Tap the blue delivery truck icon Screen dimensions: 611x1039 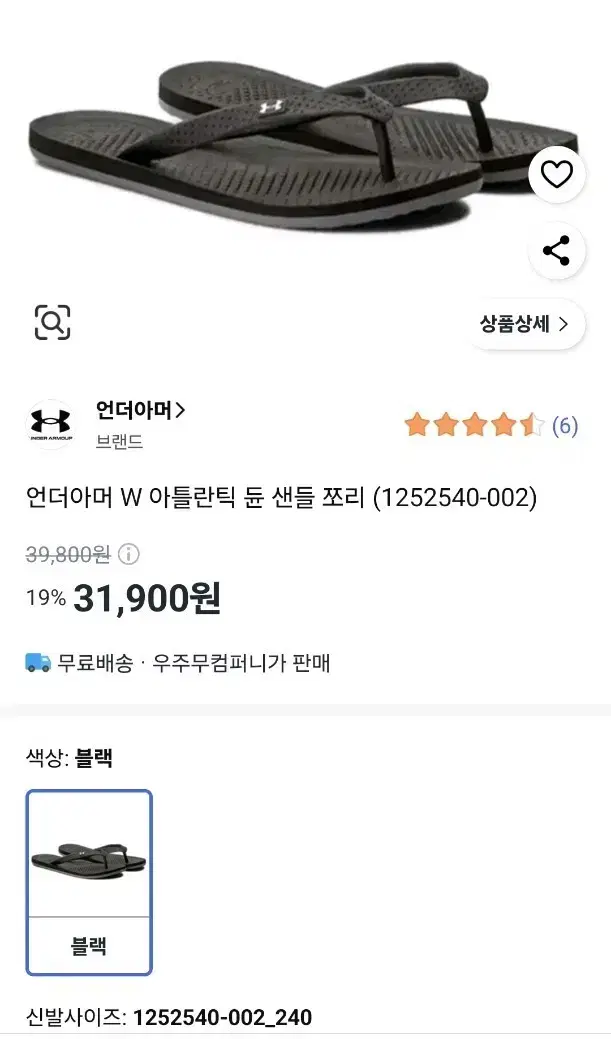pyautogui.click(x=38, y=662)
